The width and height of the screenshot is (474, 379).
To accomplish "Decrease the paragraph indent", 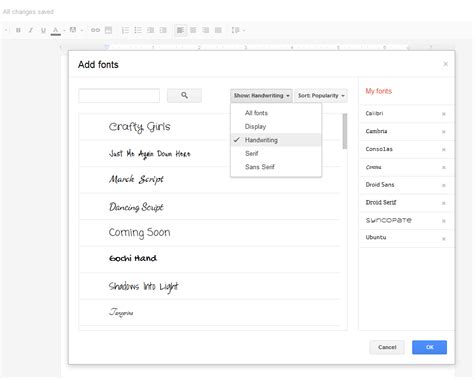I will click(x=150, y=30).
